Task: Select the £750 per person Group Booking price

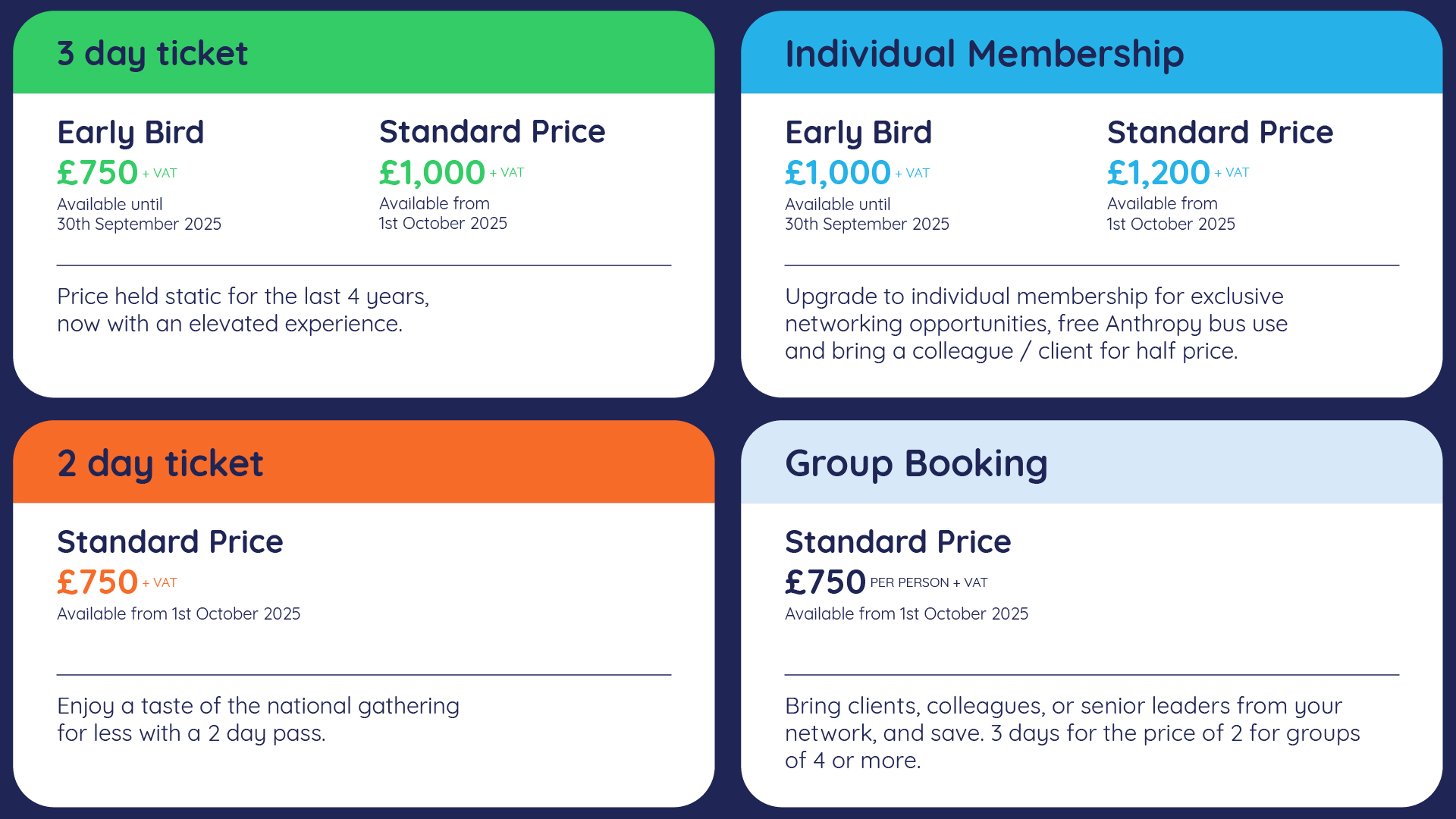Action: [x=826, y=582]
